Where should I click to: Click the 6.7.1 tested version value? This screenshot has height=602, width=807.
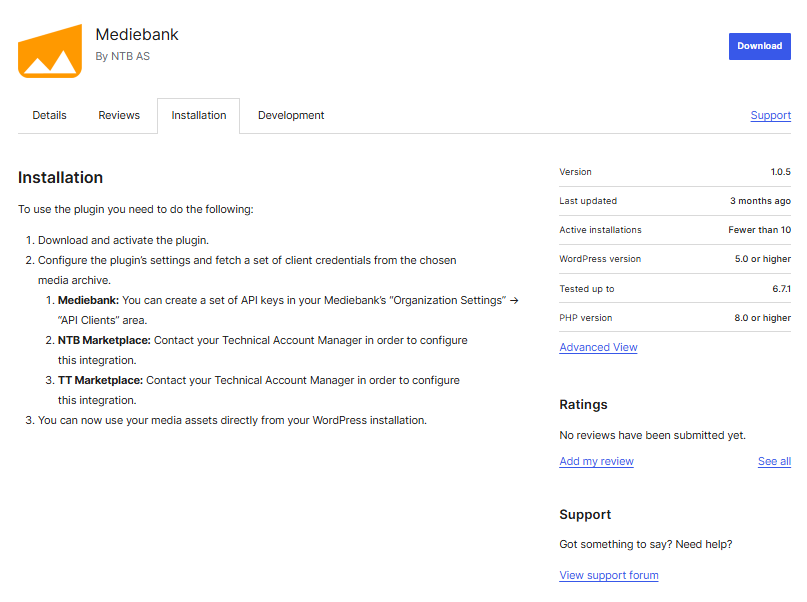pyautogui.click(x=781, y=289)
